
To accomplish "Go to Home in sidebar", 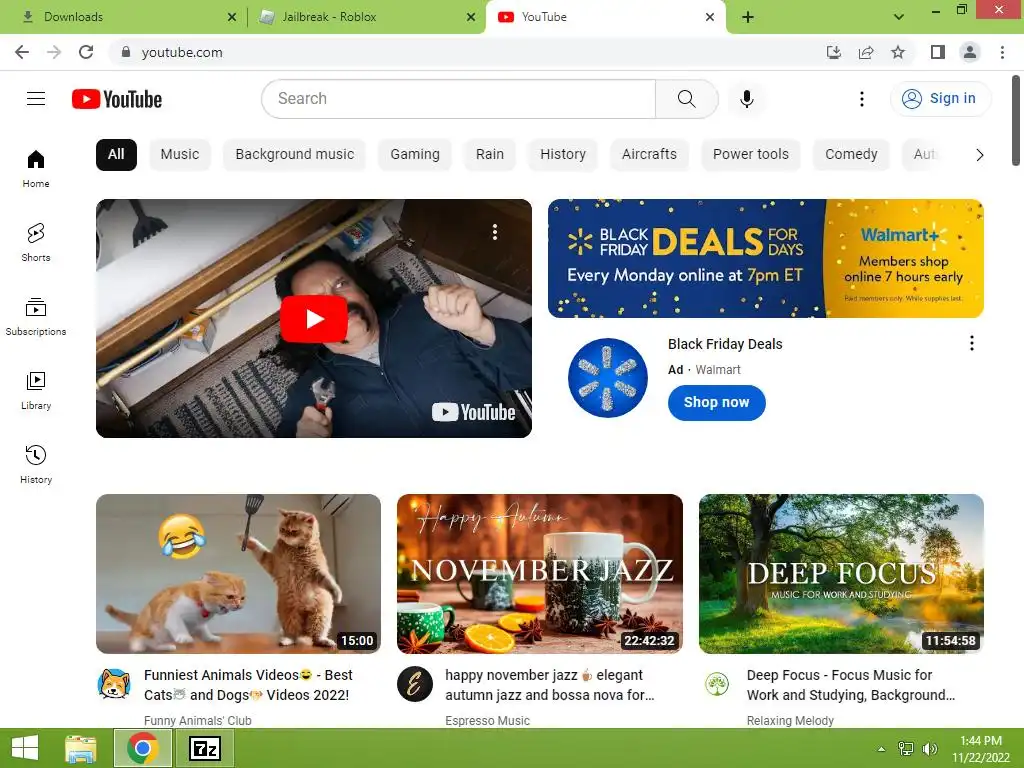I will point(36,168).
